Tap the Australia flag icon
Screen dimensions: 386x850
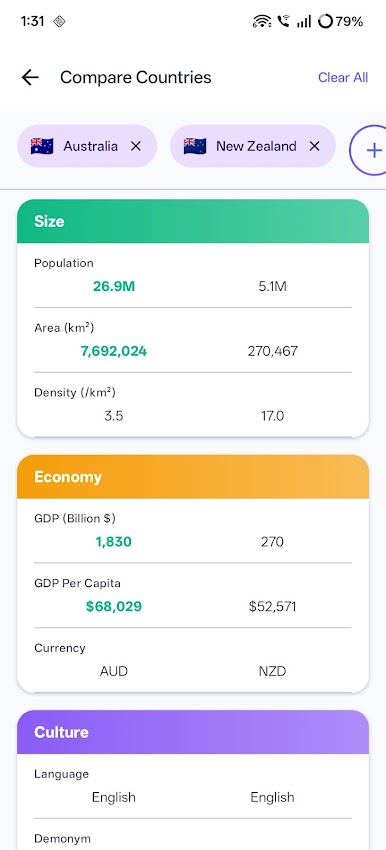42,146
